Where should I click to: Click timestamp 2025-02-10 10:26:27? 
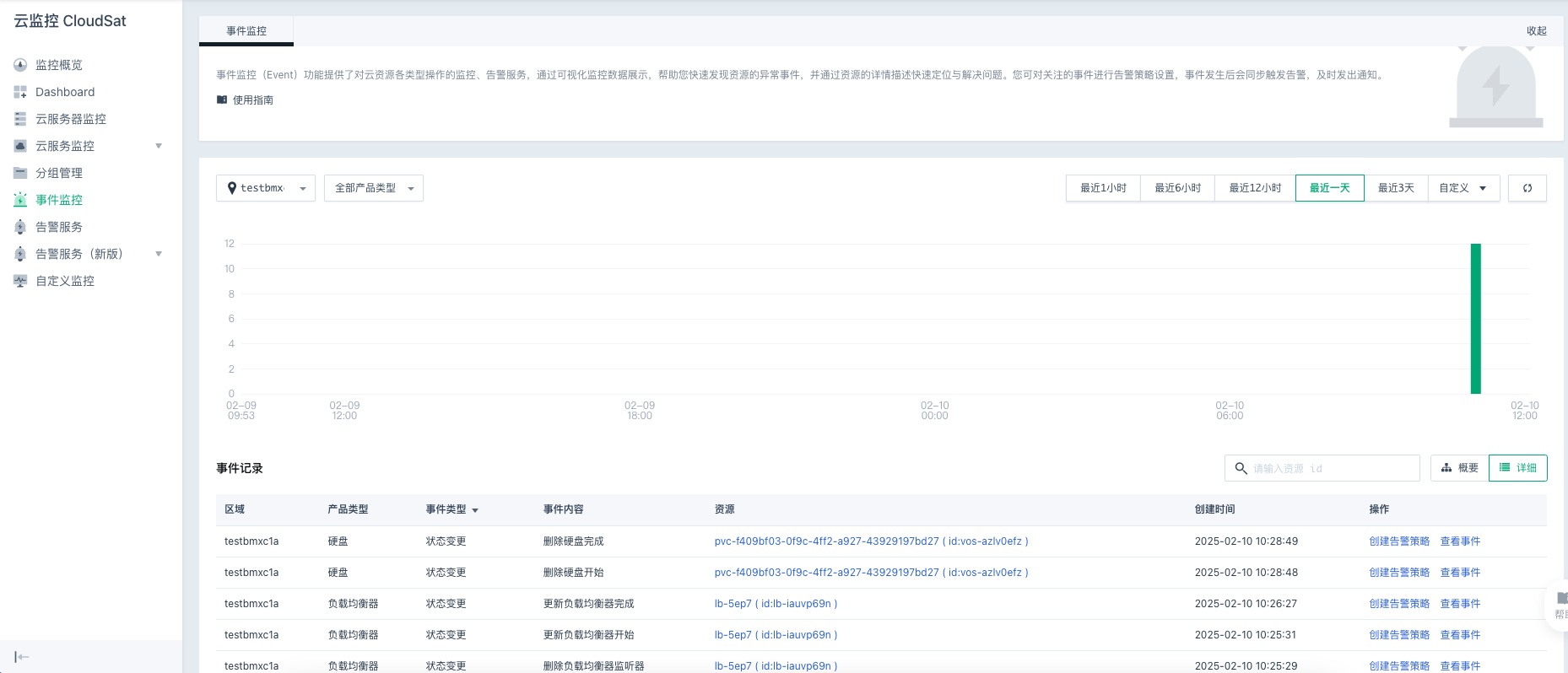coord(1246,604)
